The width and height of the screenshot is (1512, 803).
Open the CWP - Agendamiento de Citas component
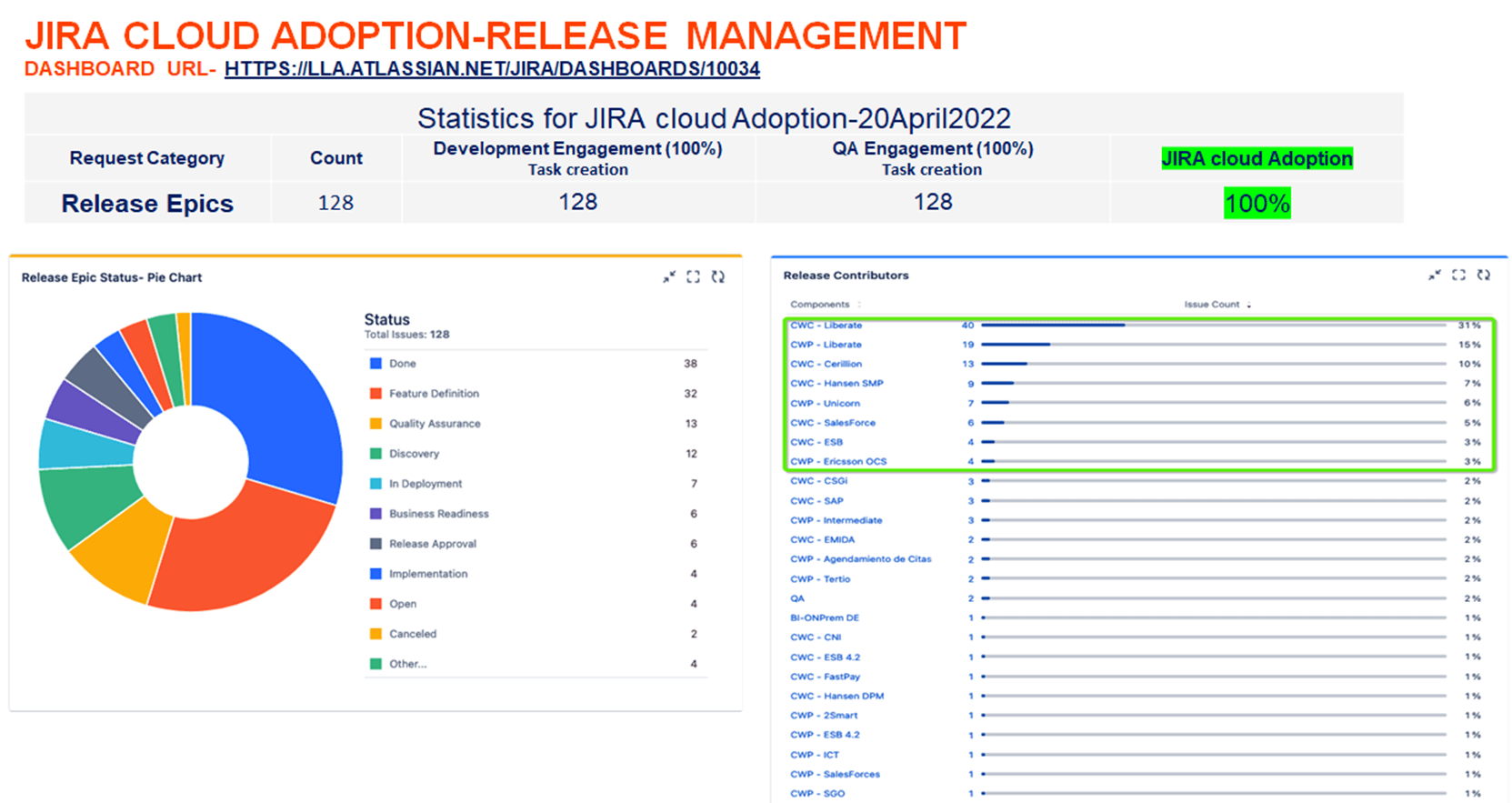860,559
